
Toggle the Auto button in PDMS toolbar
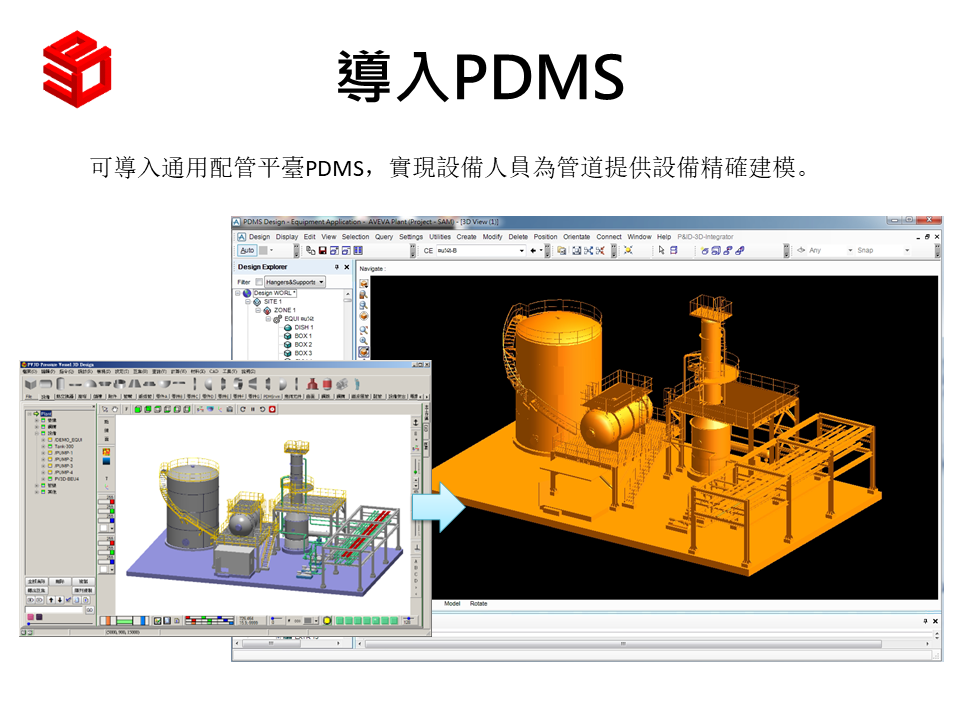tap(247, 250)
